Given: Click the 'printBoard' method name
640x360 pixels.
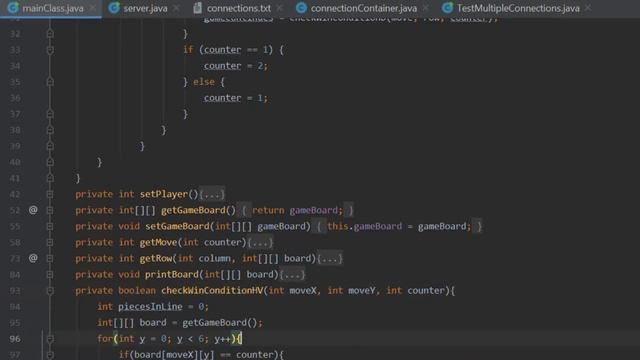Looking at the screenshot, I should pyautogui.click(x=172, y=275).
